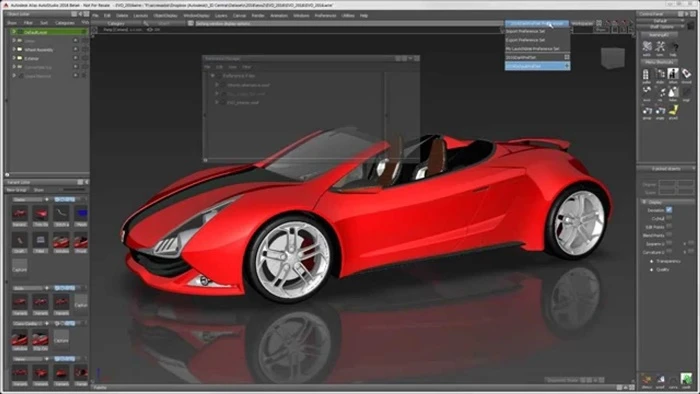Click the Degree input field
700x394 pixels.
[x=667, y=184]
